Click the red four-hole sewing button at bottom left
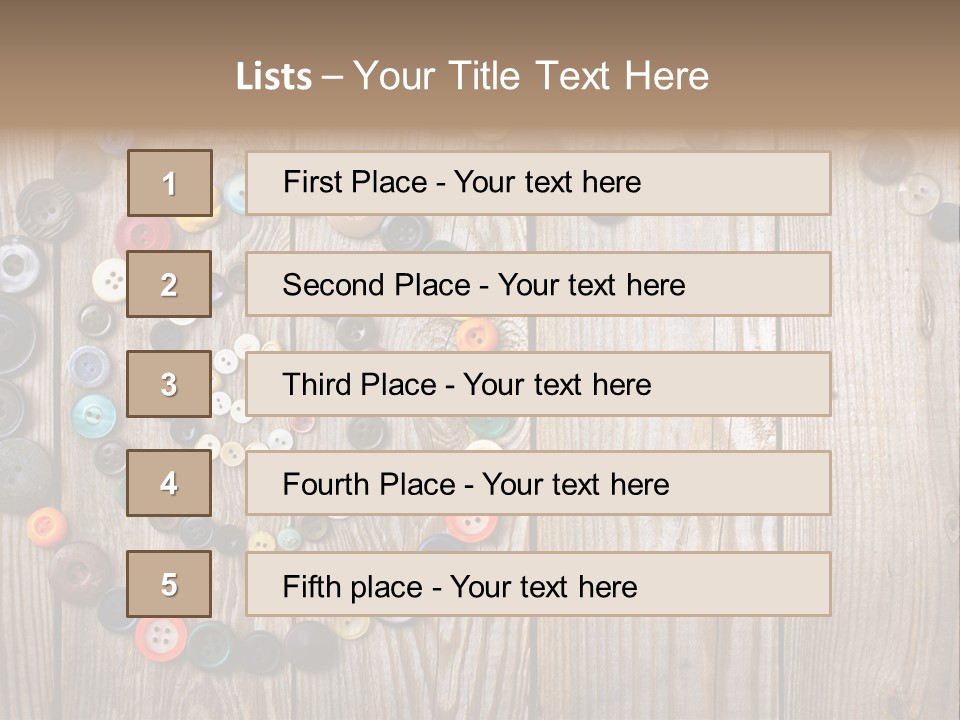The image size is (960, 720). (x=160, y=636)
